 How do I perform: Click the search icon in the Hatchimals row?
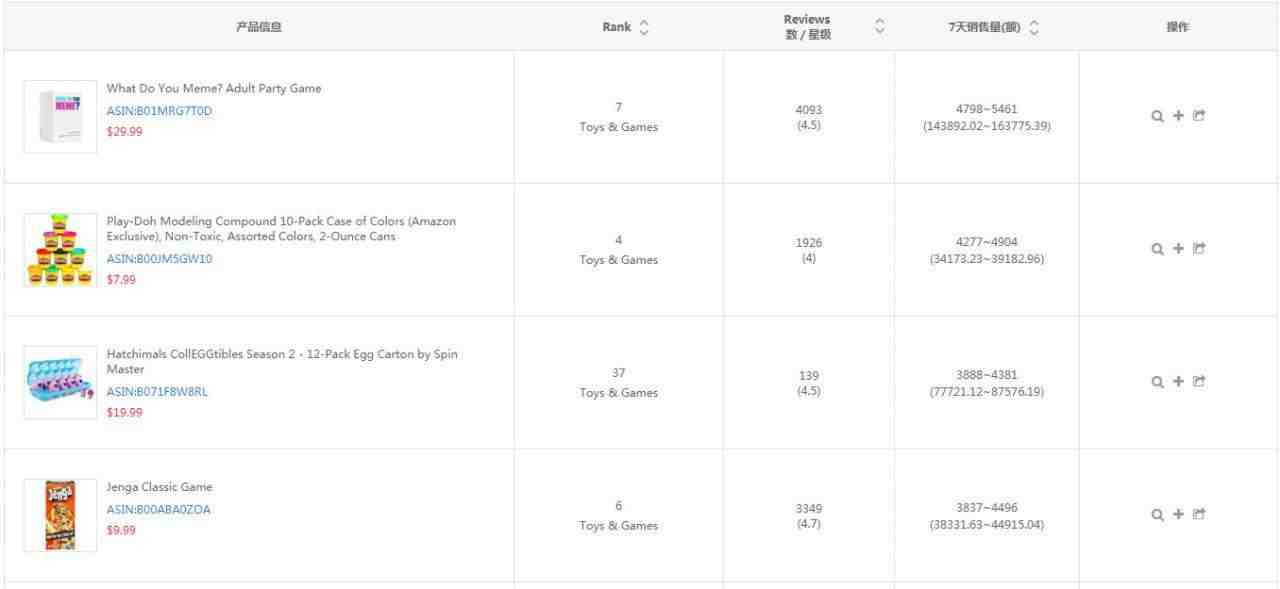coord(1157,382)
